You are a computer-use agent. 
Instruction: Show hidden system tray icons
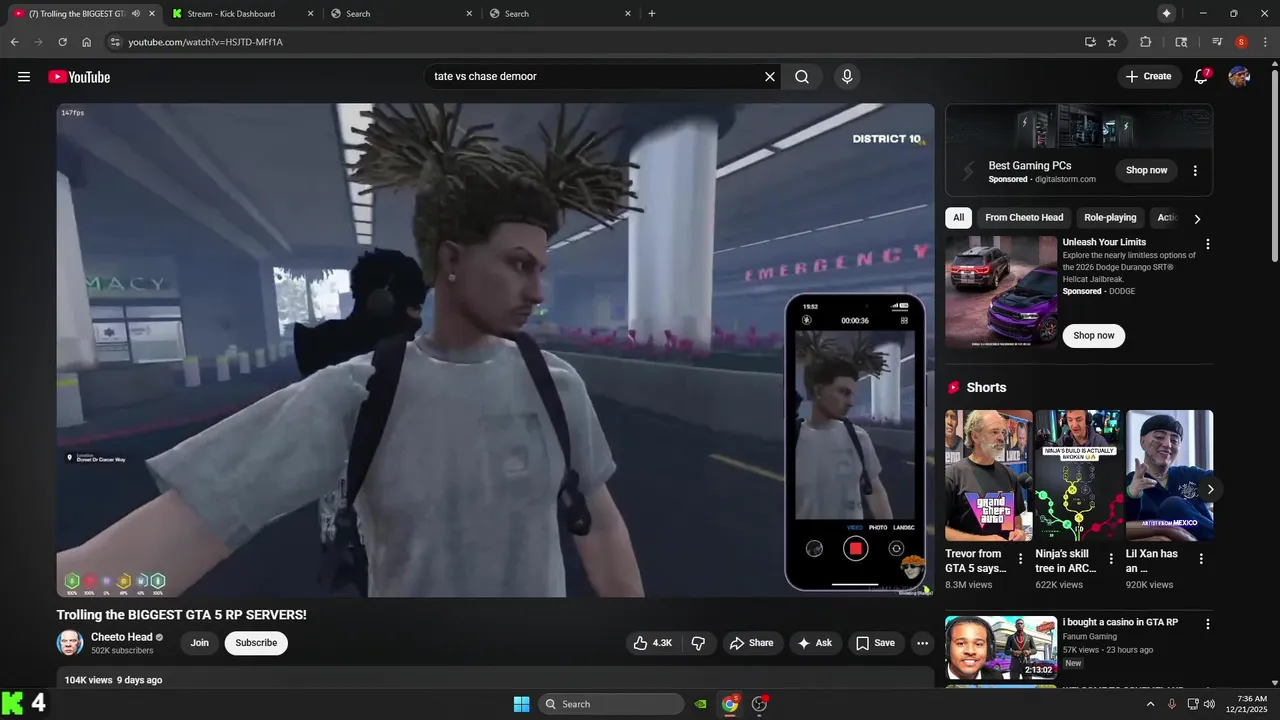[1150, 704]
